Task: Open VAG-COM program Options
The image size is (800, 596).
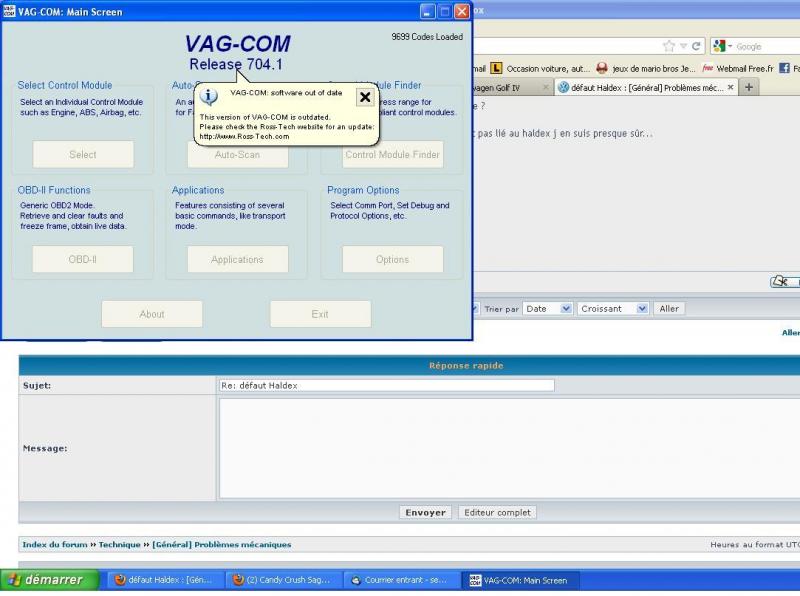Action: click(x=392, y=259)
